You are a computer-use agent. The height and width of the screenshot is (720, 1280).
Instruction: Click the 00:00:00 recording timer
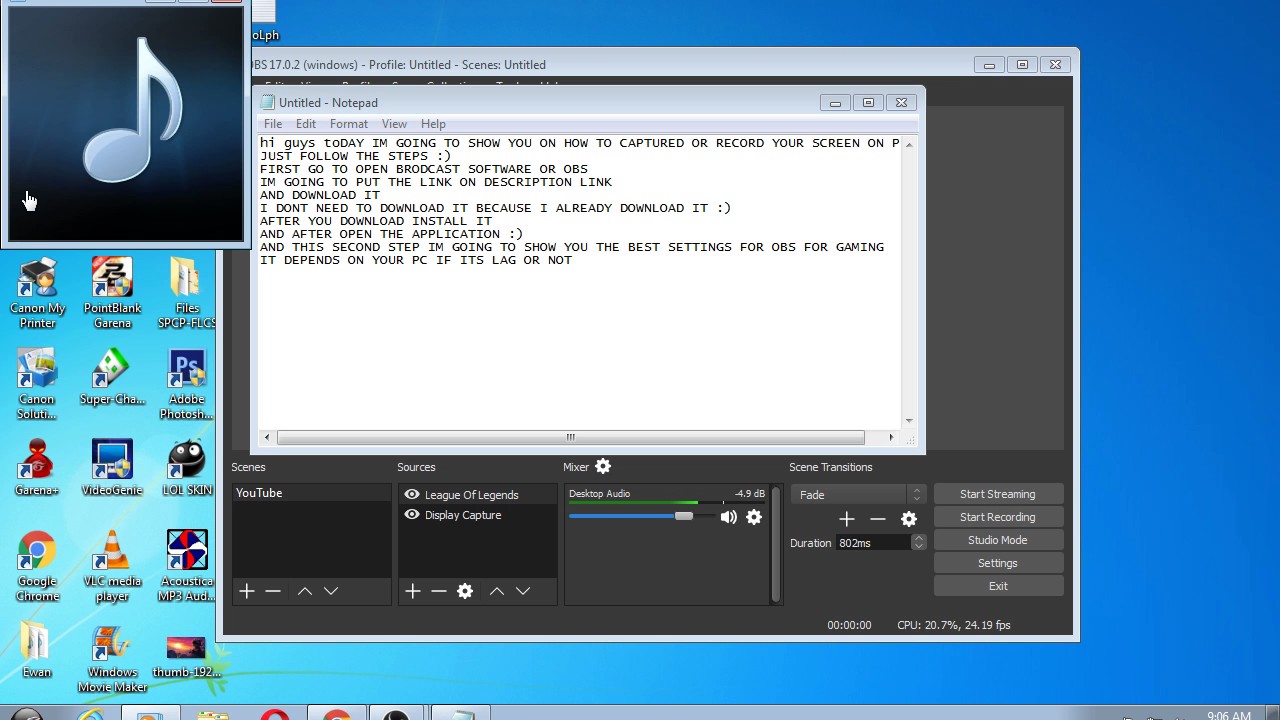849,625
